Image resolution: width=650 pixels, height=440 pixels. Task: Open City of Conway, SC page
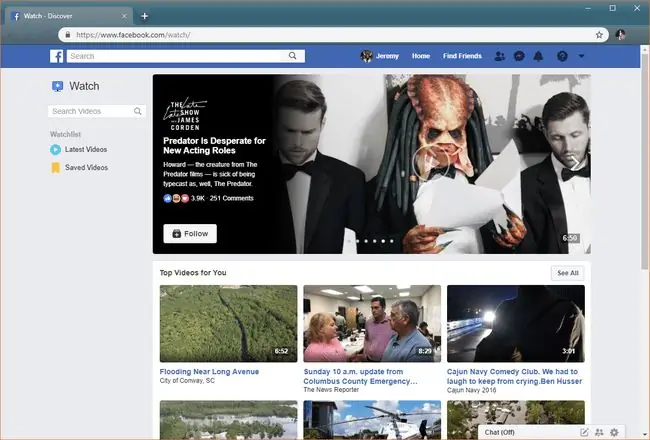point(187,381)
